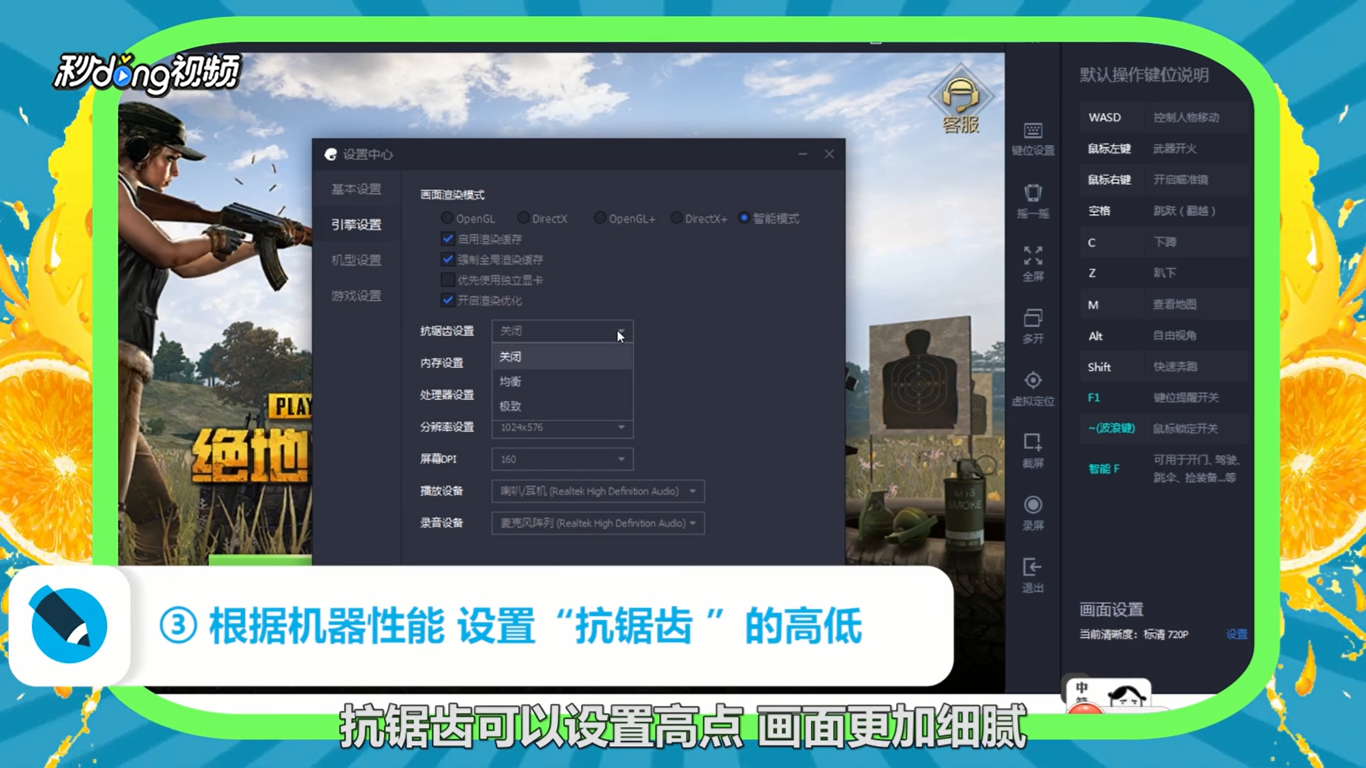The width and height of the screenshot is (1366, 768).
Task: Uncheck 强制全局渲染缓存 checkbox
Action: tap(448, 259)
